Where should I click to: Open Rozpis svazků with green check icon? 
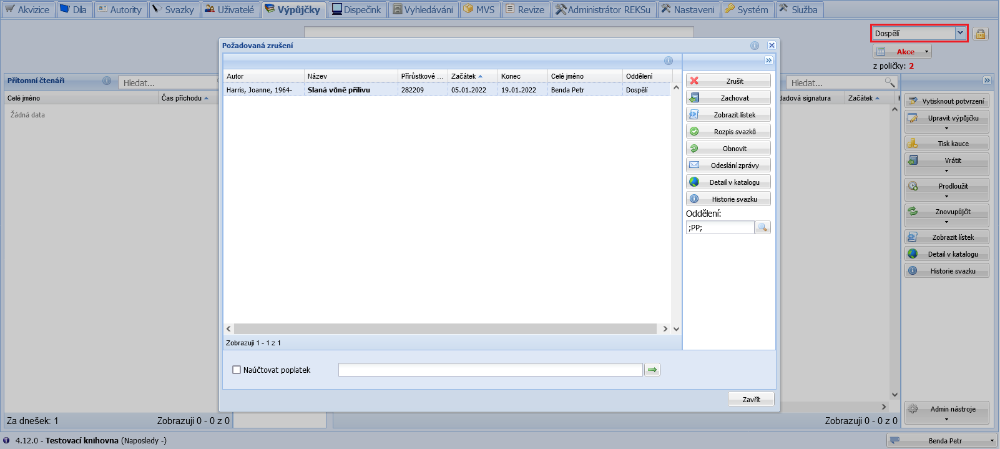click(x=727, y=131)
